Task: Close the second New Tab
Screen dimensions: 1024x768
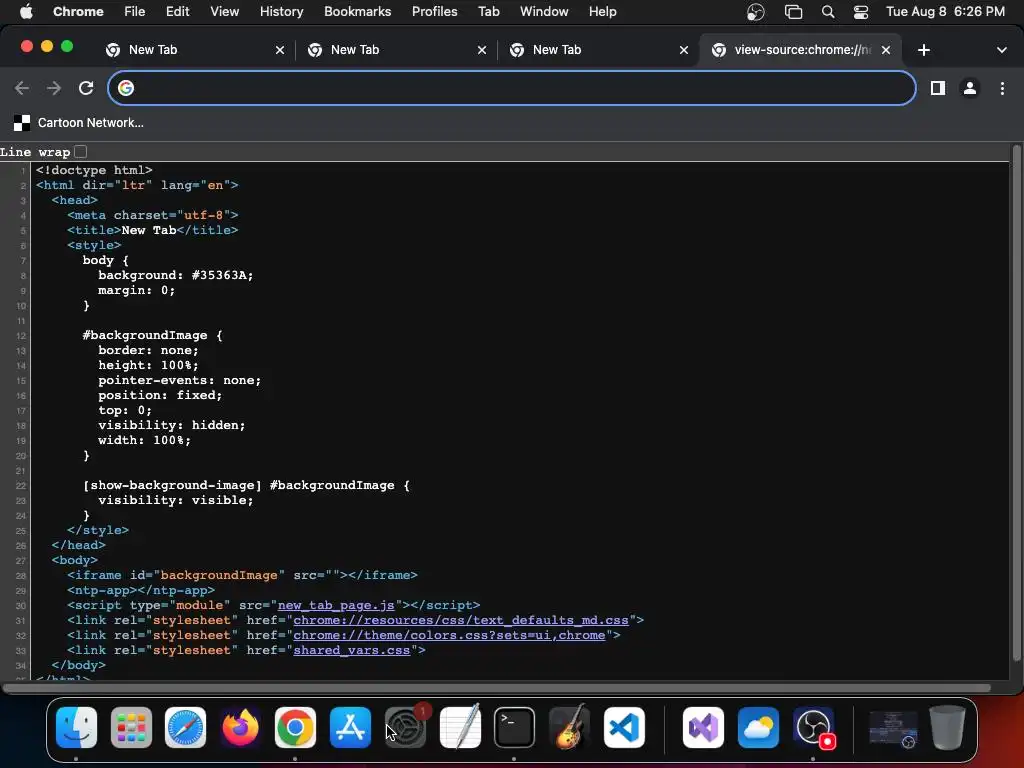Action: coord(482,50)
